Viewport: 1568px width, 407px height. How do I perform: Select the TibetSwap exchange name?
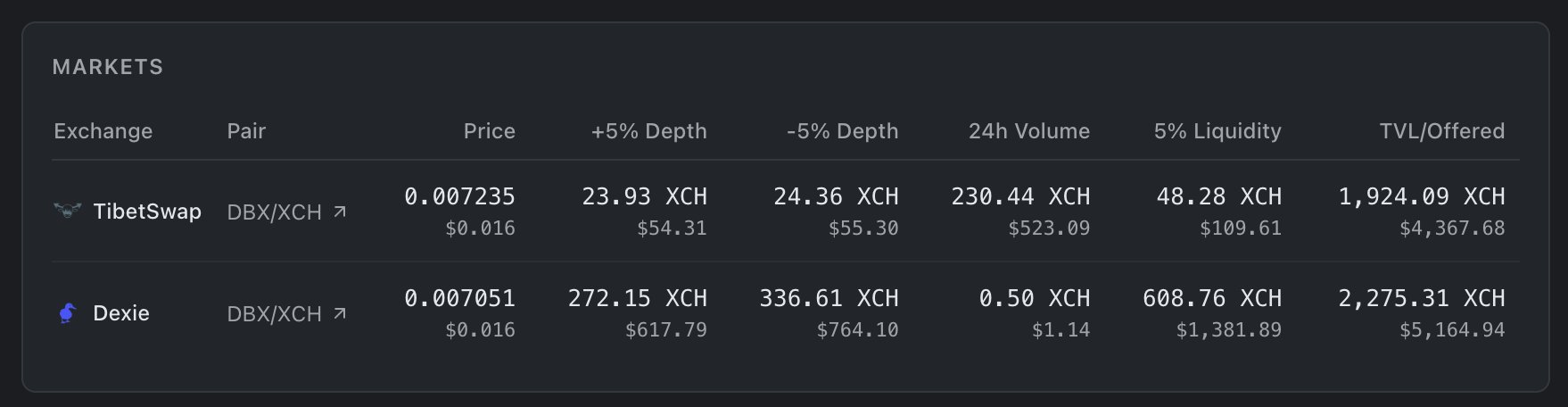[147, 212]
